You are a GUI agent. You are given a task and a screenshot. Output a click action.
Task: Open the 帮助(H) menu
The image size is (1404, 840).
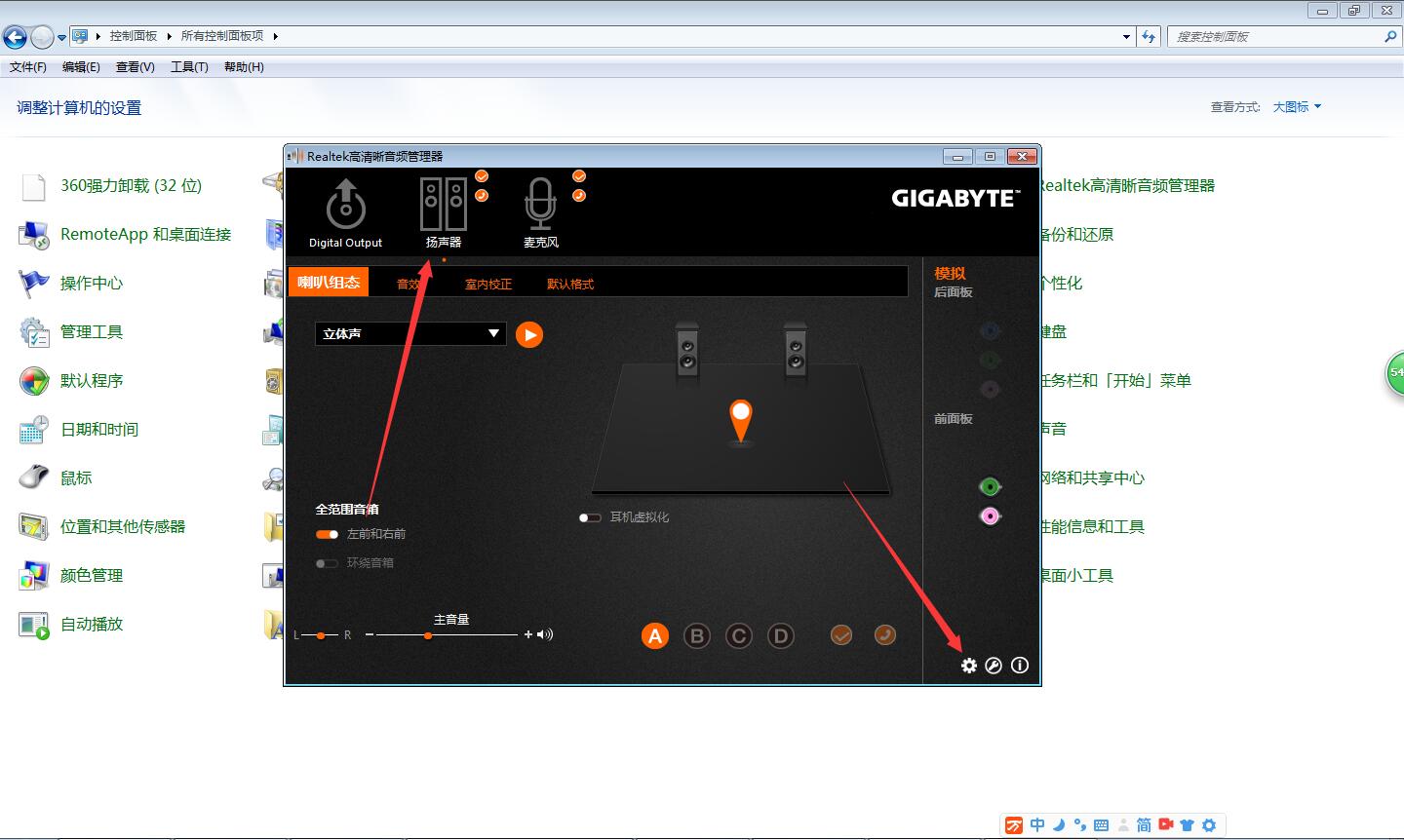click(244, 67)
